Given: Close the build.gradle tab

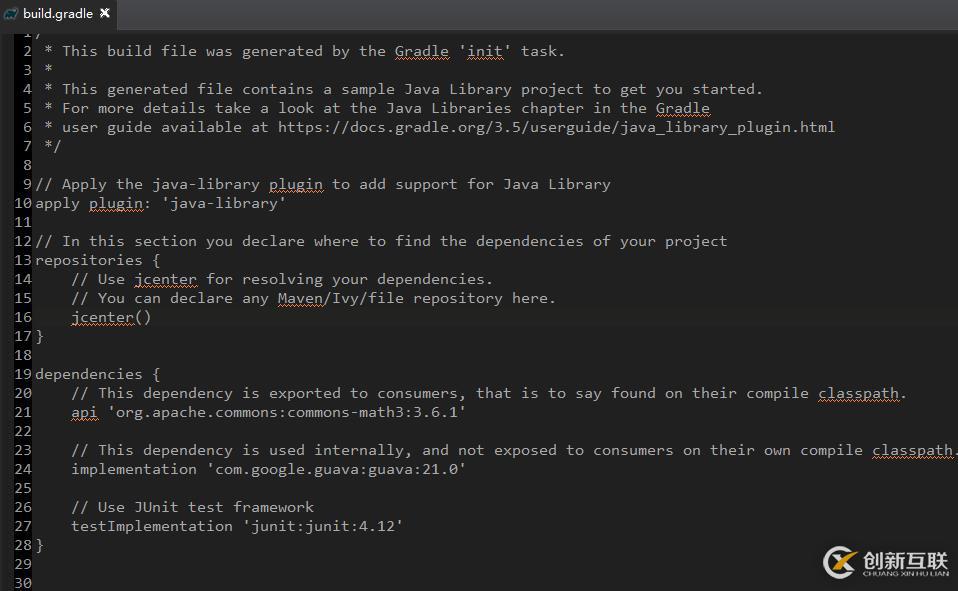Looking at the screenshot, I should (105, 13).
